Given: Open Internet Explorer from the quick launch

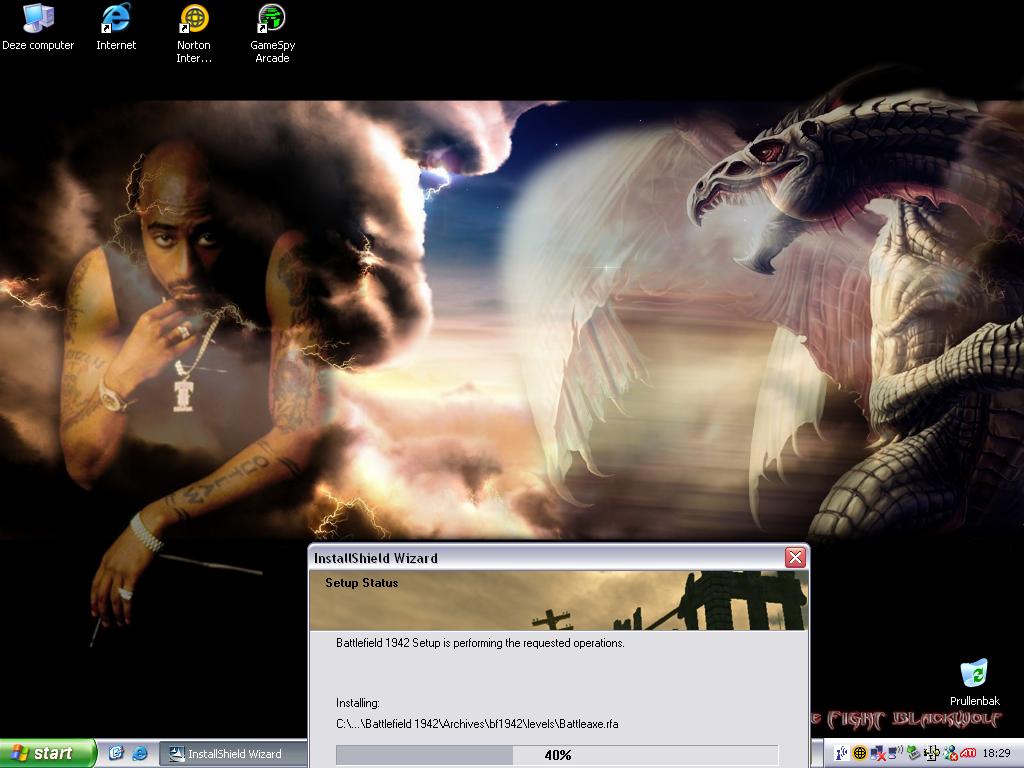Looking at the screenshot, I should coord(140,753).
